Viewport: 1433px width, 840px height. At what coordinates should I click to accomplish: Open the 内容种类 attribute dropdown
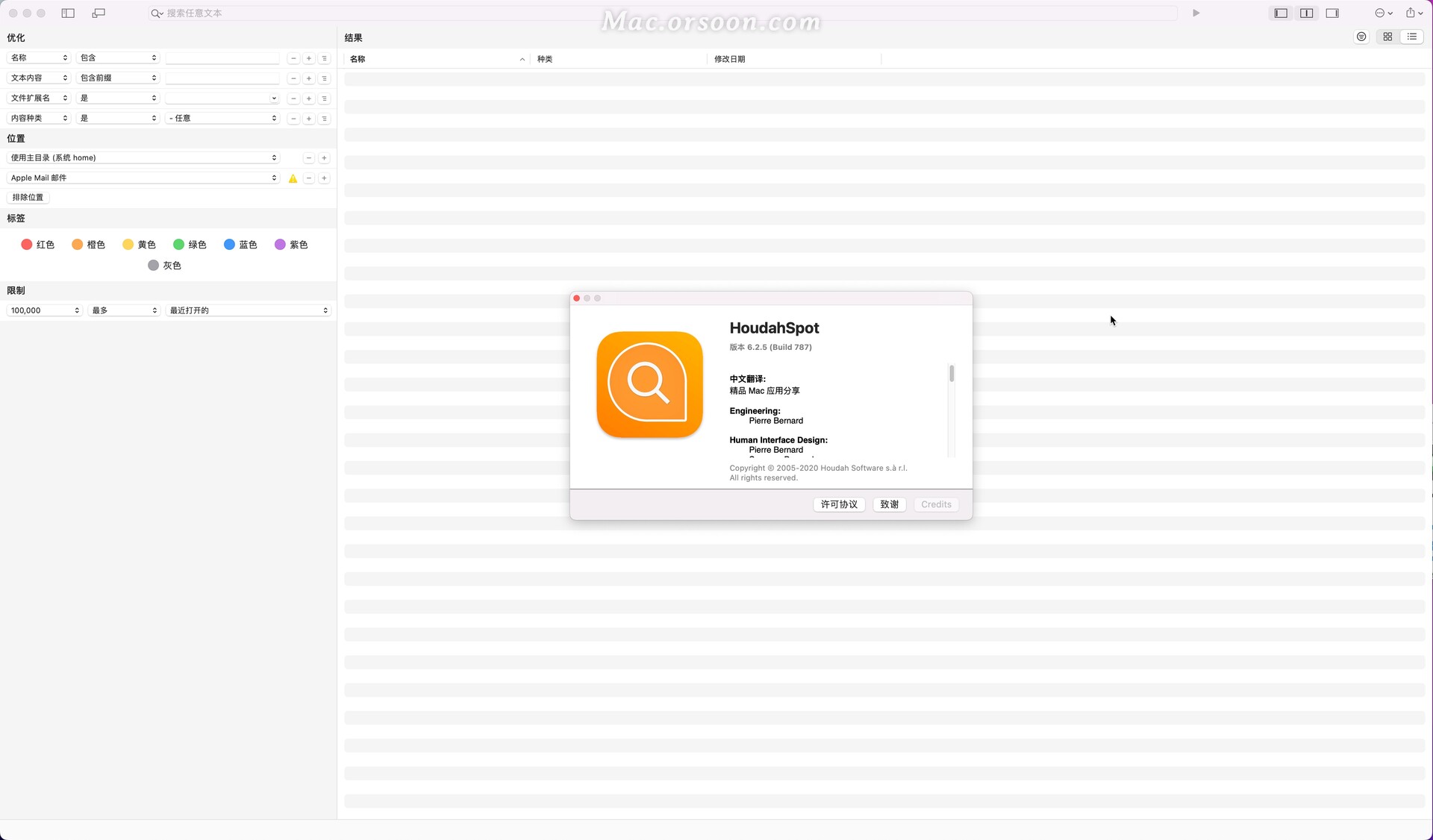coord(39,118)
